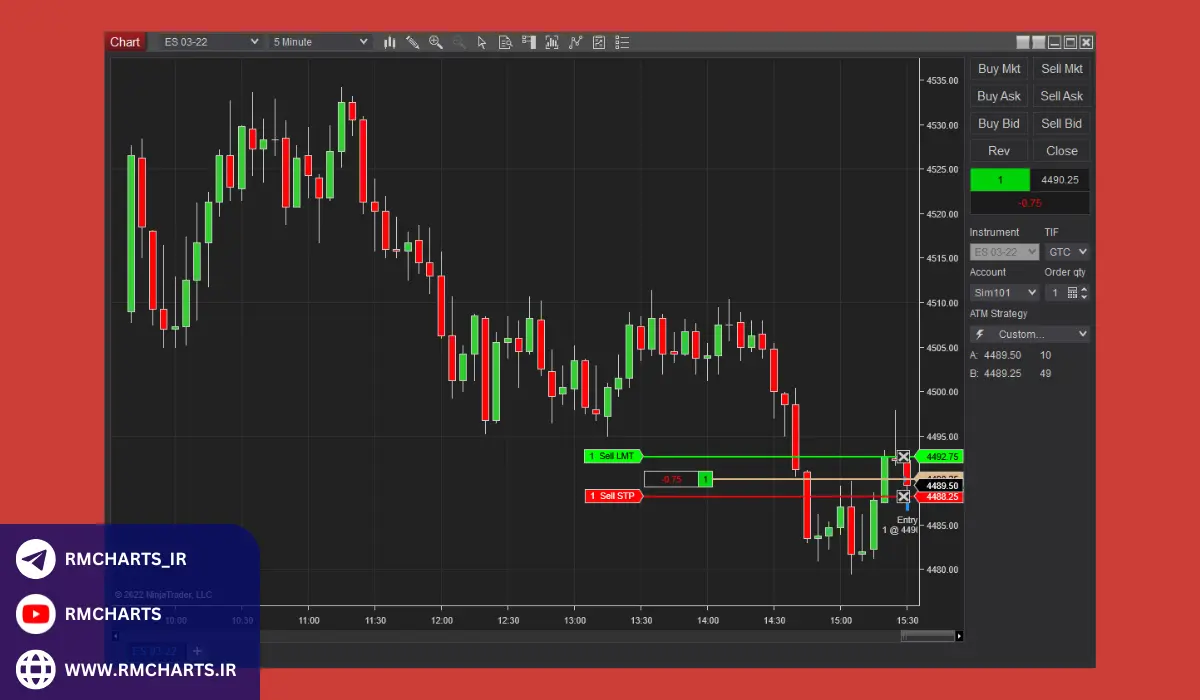Open the ES 03-22 instrument dropdown in the toolbar

[x=211, y=42]
